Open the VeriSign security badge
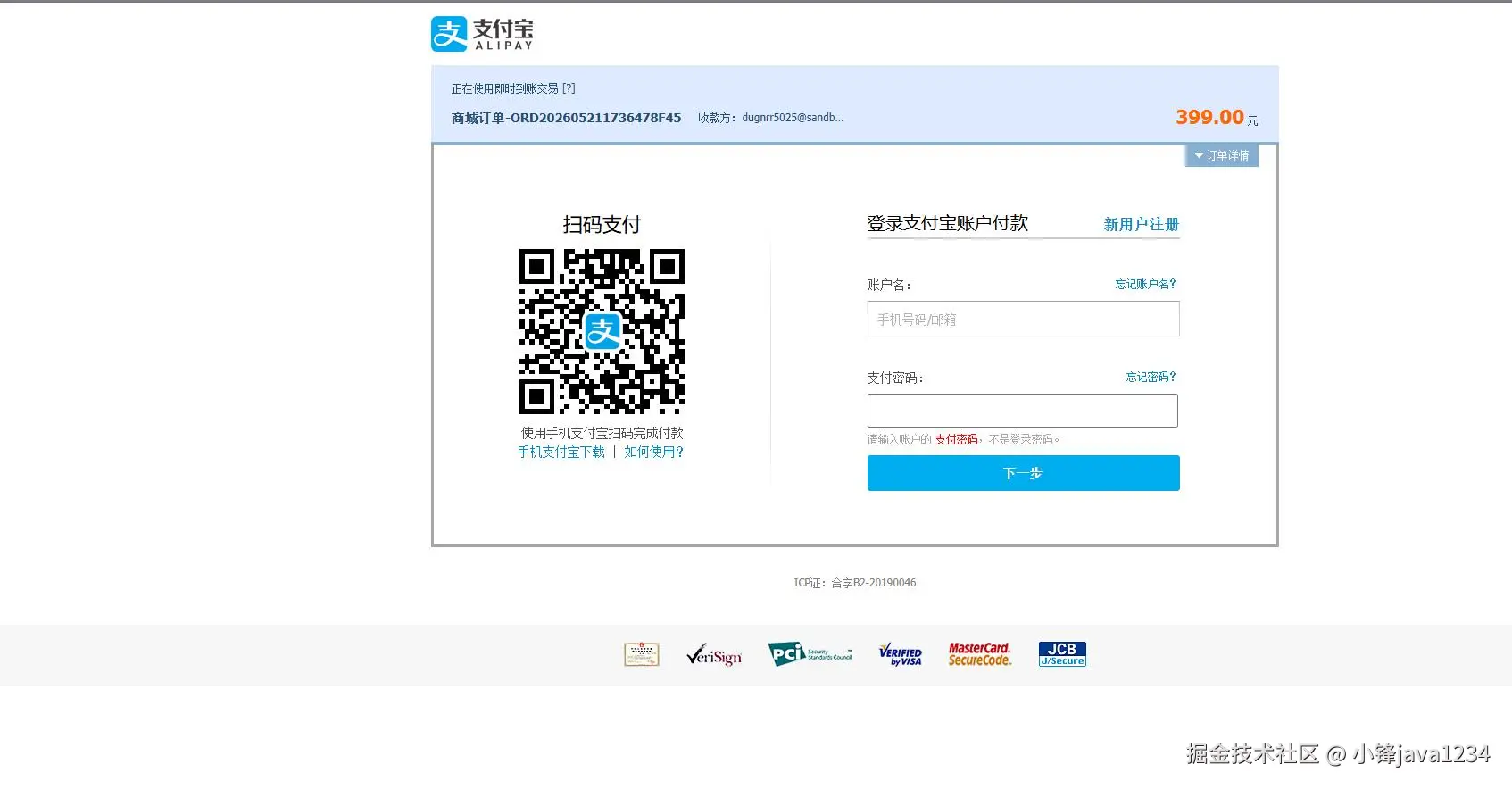This screenshot has height=789, width=1512. click(x=714, y=655)
